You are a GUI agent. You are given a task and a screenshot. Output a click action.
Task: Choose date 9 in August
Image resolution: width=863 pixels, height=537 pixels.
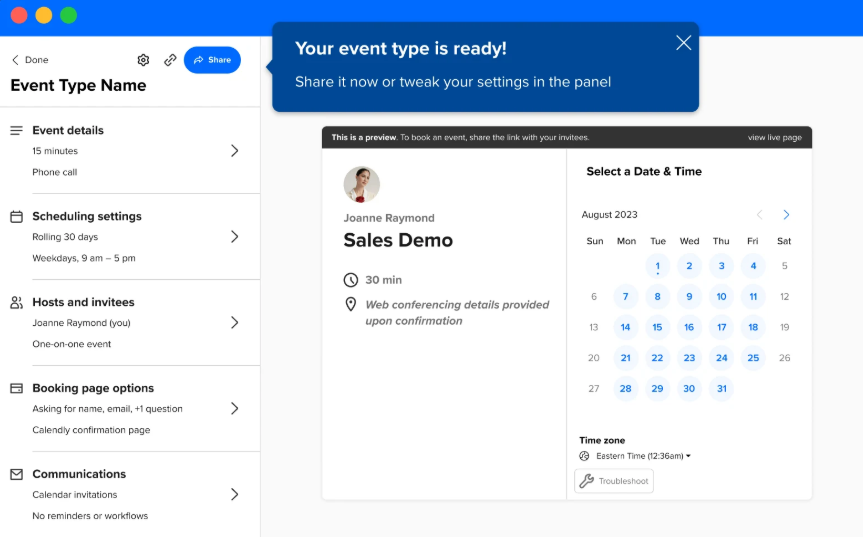pyautogui.click(x=689, y=297)
